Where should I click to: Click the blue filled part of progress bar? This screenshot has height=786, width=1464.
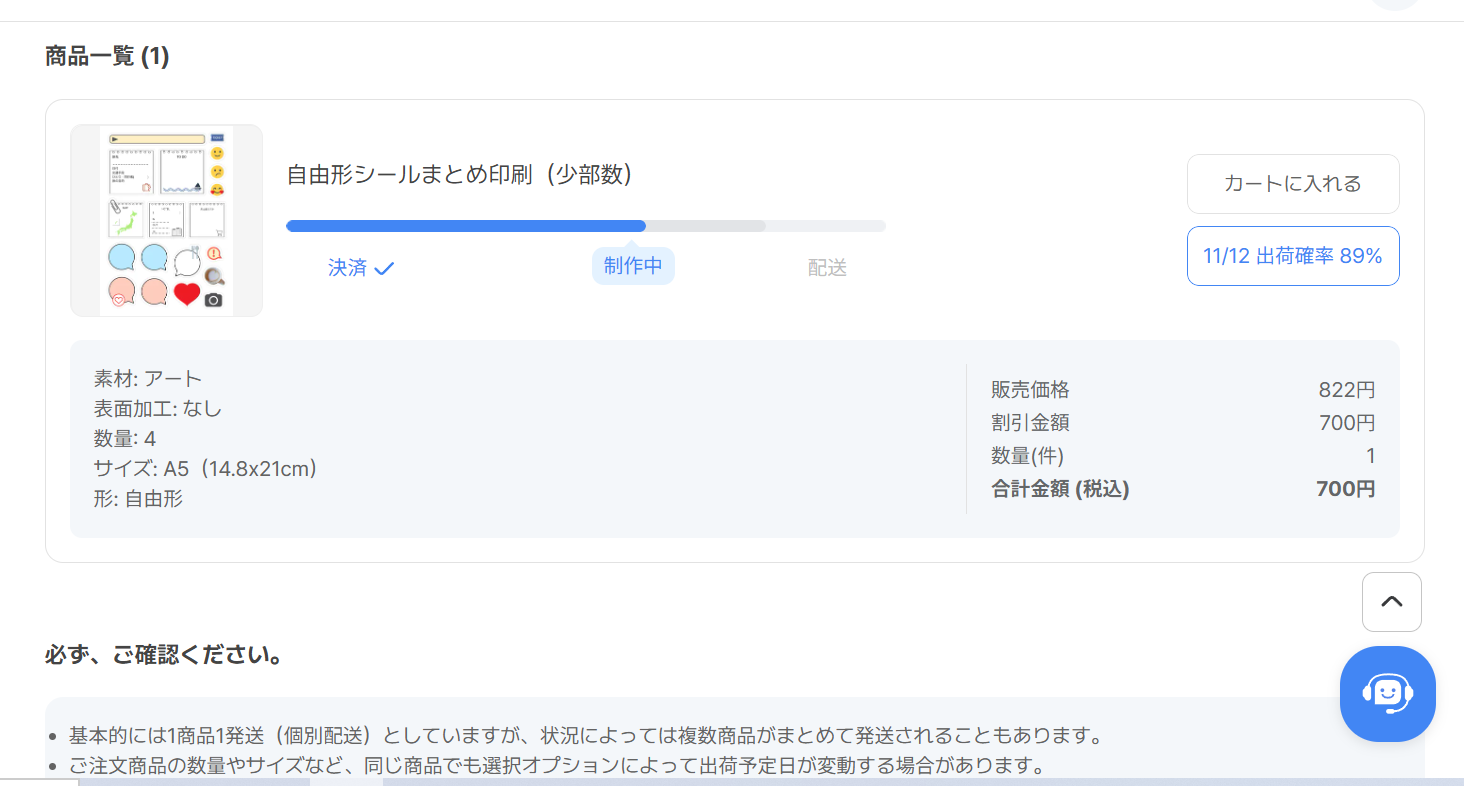[x=465, y=226]
